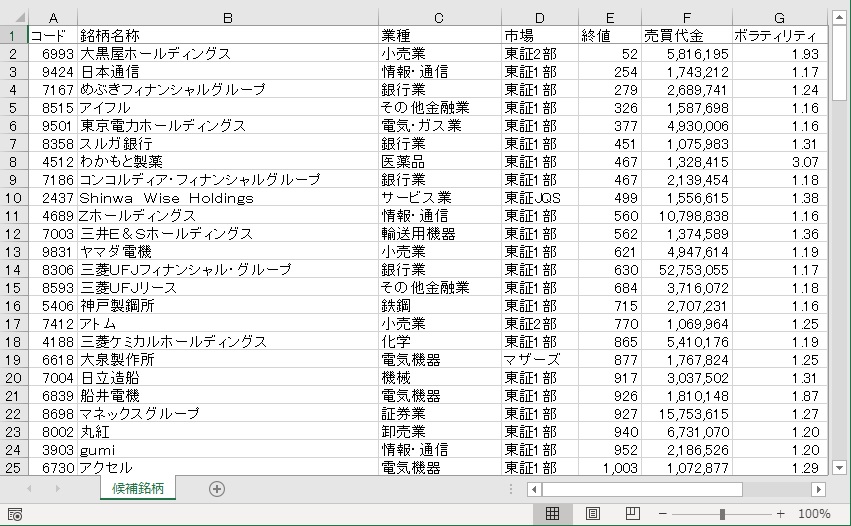Select row 25 header
The image size is (851, 526).
(x=13, y=467)
